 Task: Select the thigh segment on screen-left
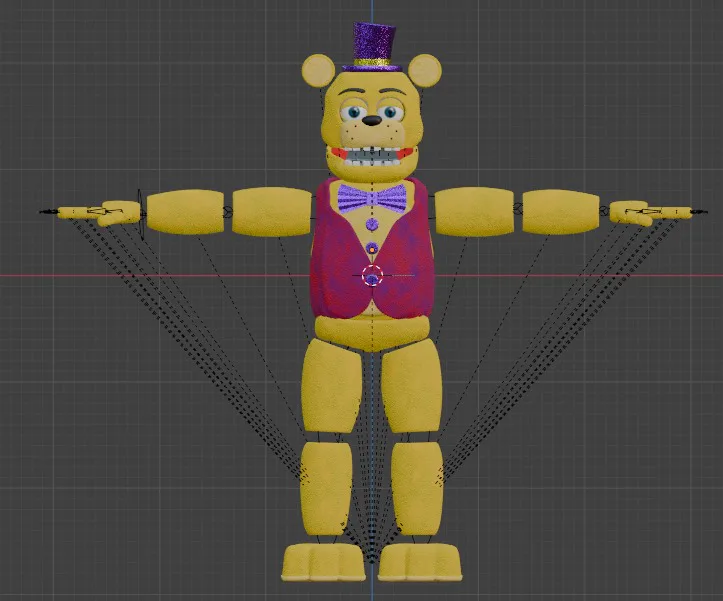tap(331, 385)
